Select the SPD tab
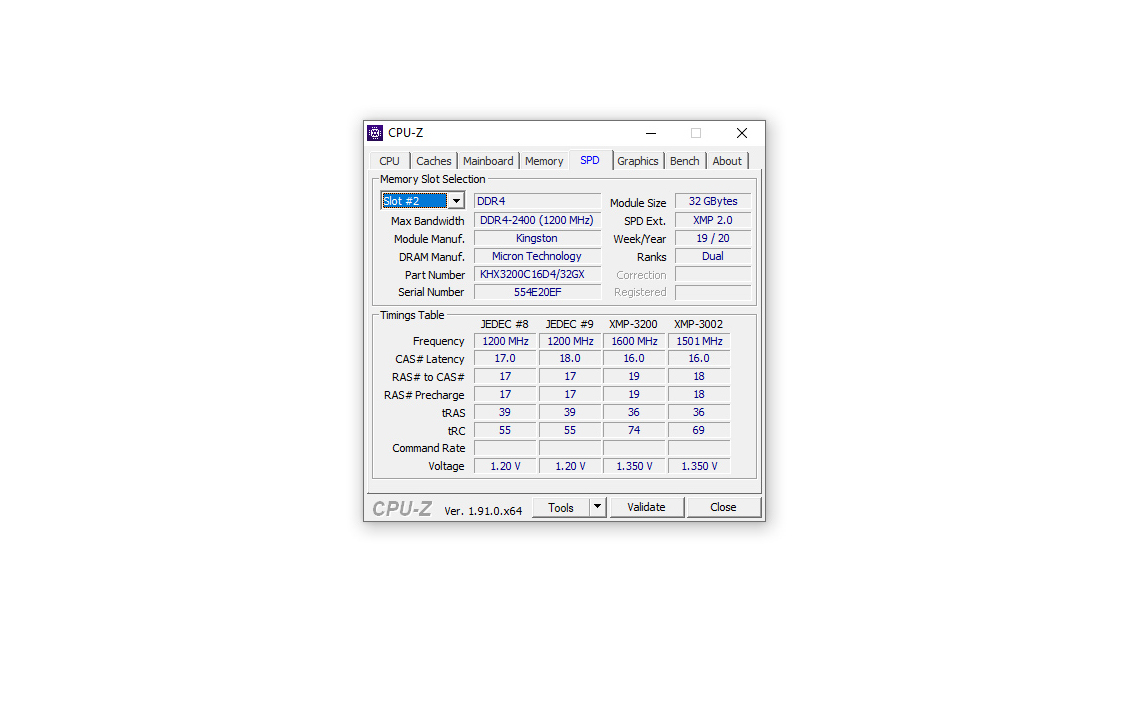Screen dimensions: 1129x706 tap(590, 160)
